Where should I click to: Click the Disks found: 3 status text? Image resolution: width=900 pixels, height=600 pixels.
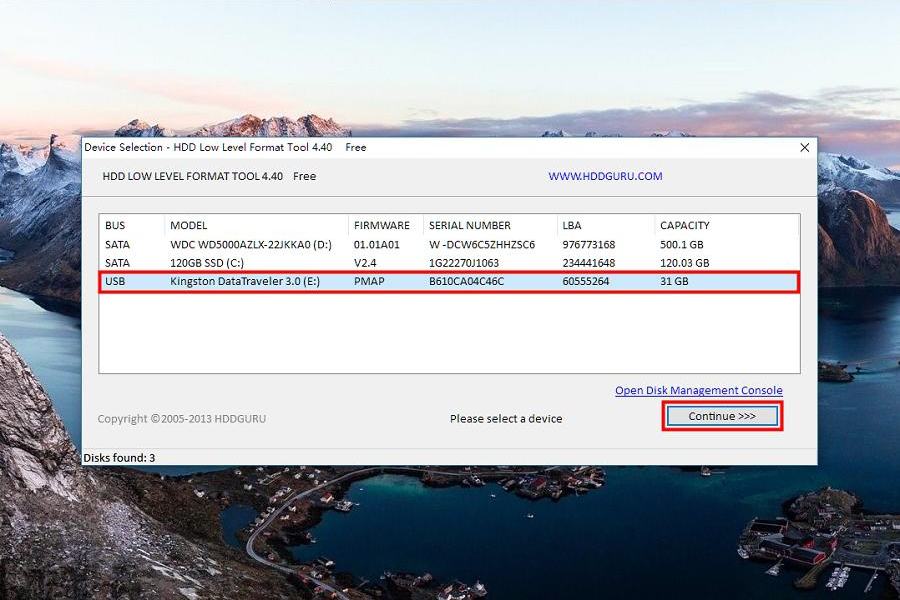[119, 458]
